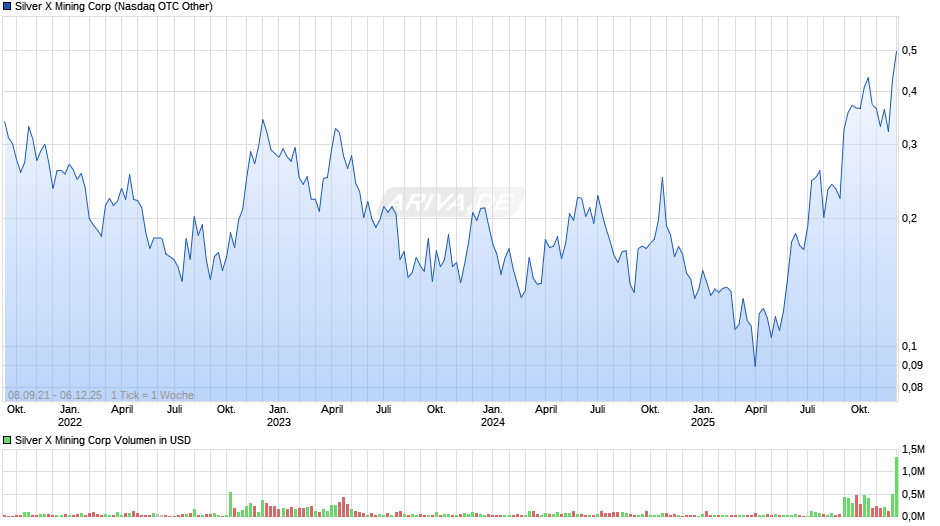
Task: Click the price axis label '0,3'
Action: [x=909, y=145]
